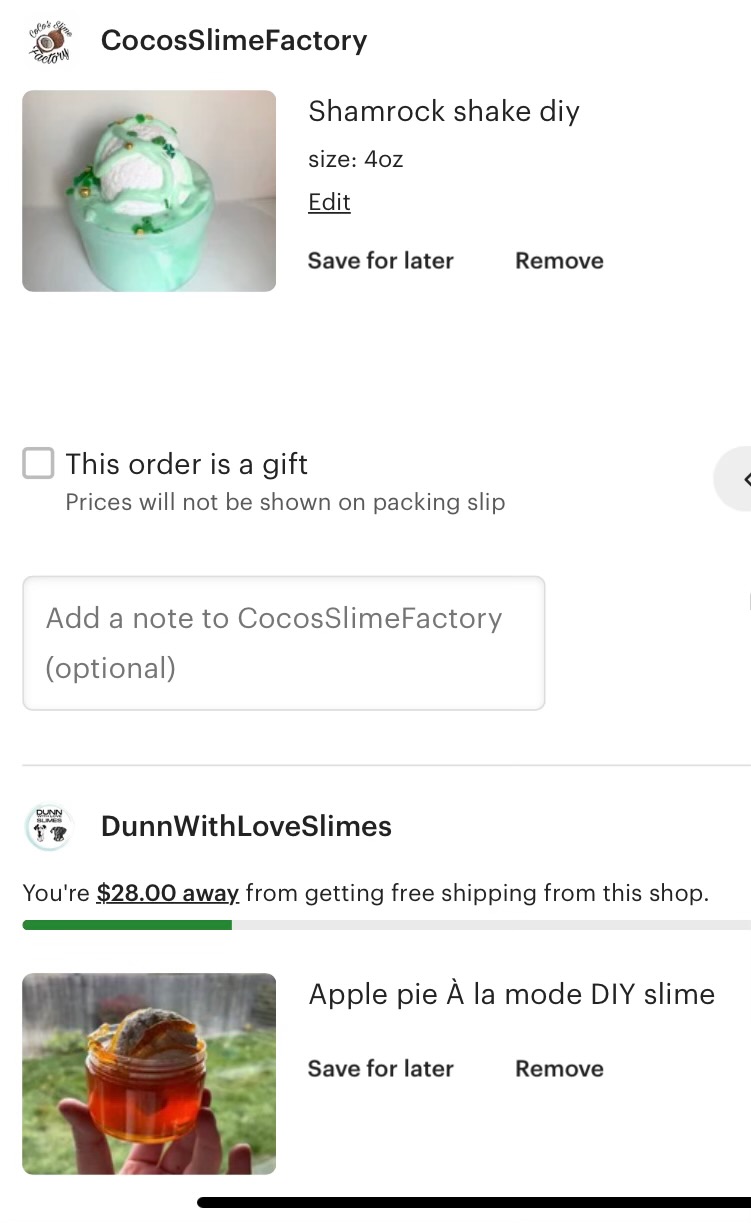The width and height of the screenshot is (751, 1223).
Task: Save Apple pie À la mode slime for later
Action: pos(380,1069)
